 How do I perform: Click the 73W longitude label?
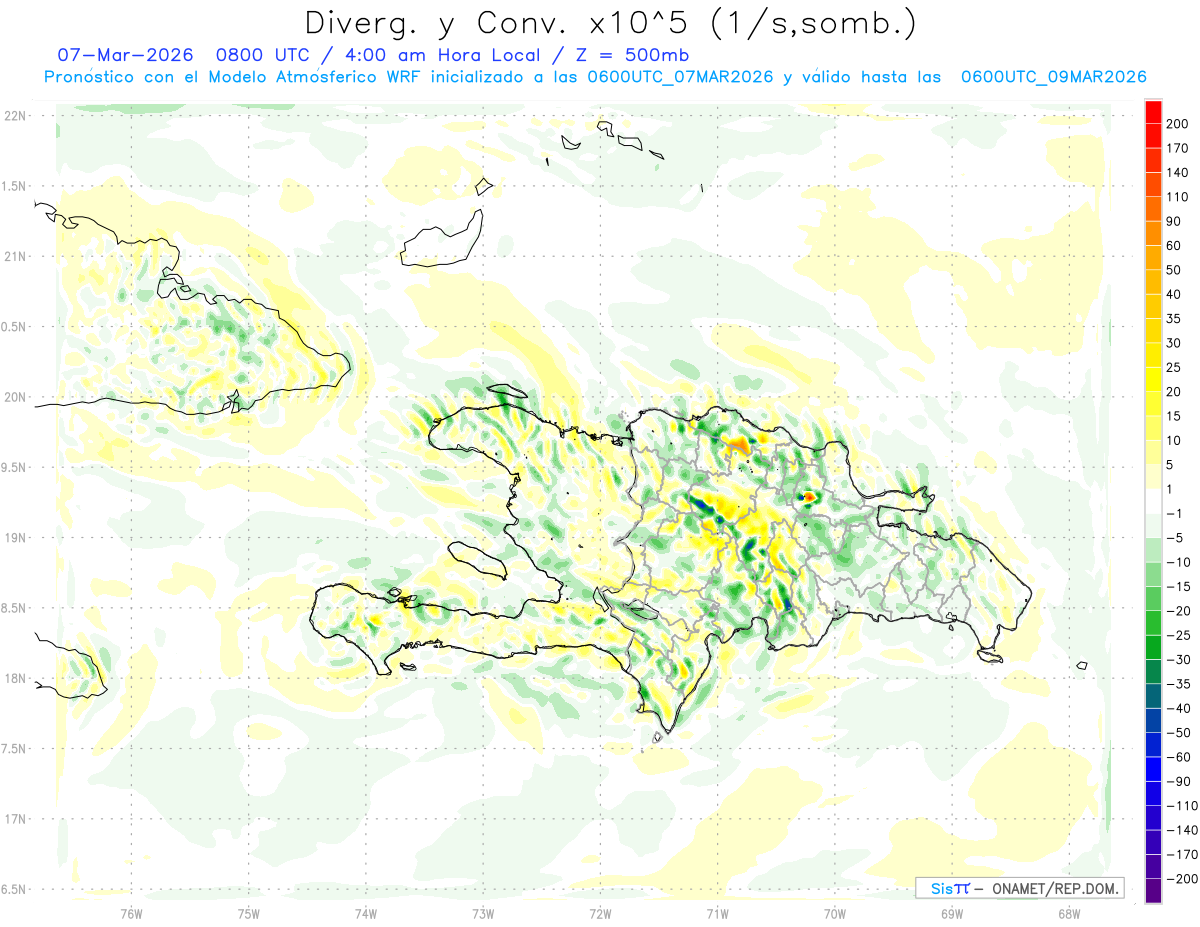tap(483, 913)
